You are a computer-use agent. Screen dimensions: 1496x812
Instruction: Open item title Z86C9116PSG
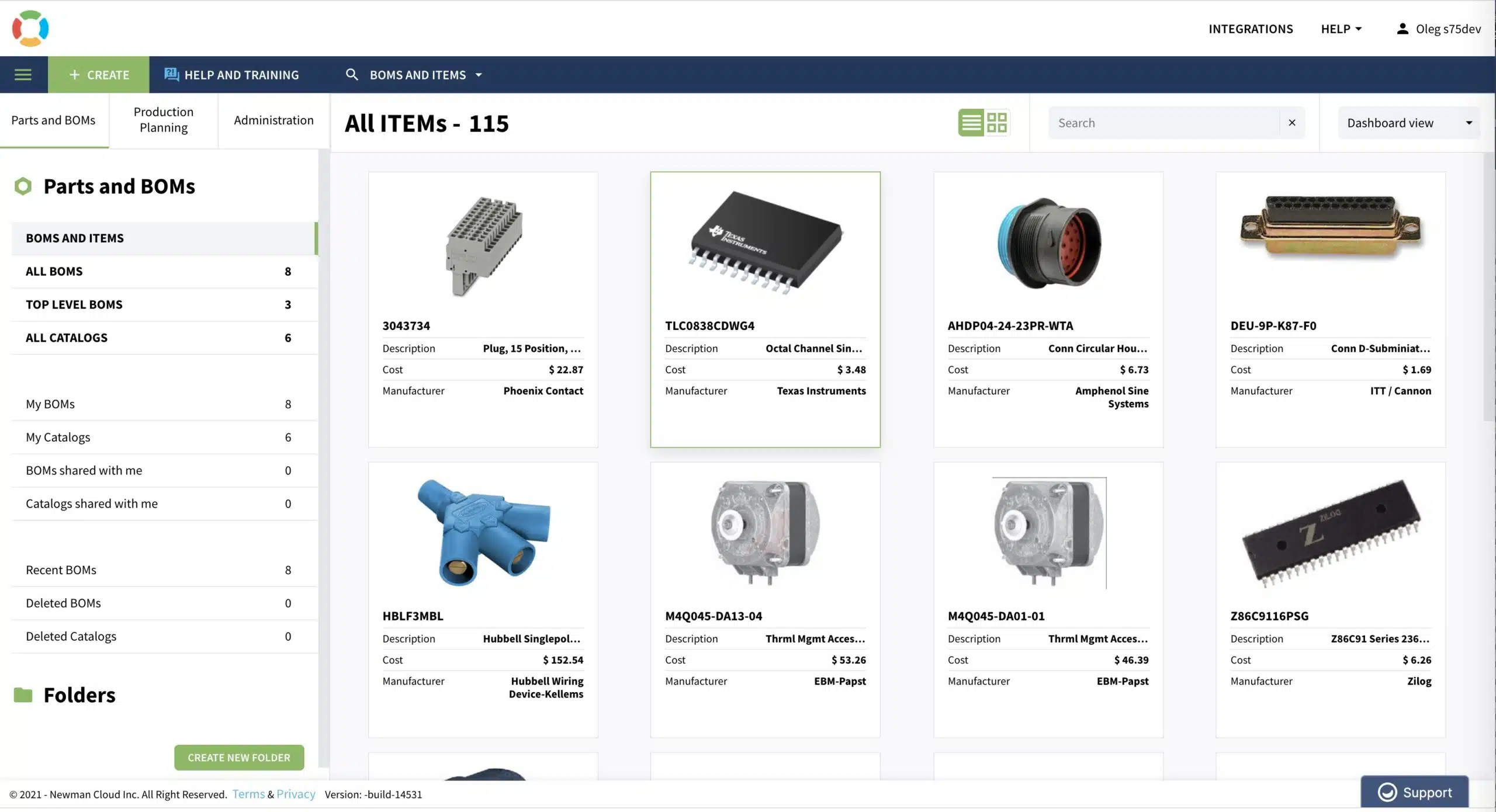(x=1269, y=616)
